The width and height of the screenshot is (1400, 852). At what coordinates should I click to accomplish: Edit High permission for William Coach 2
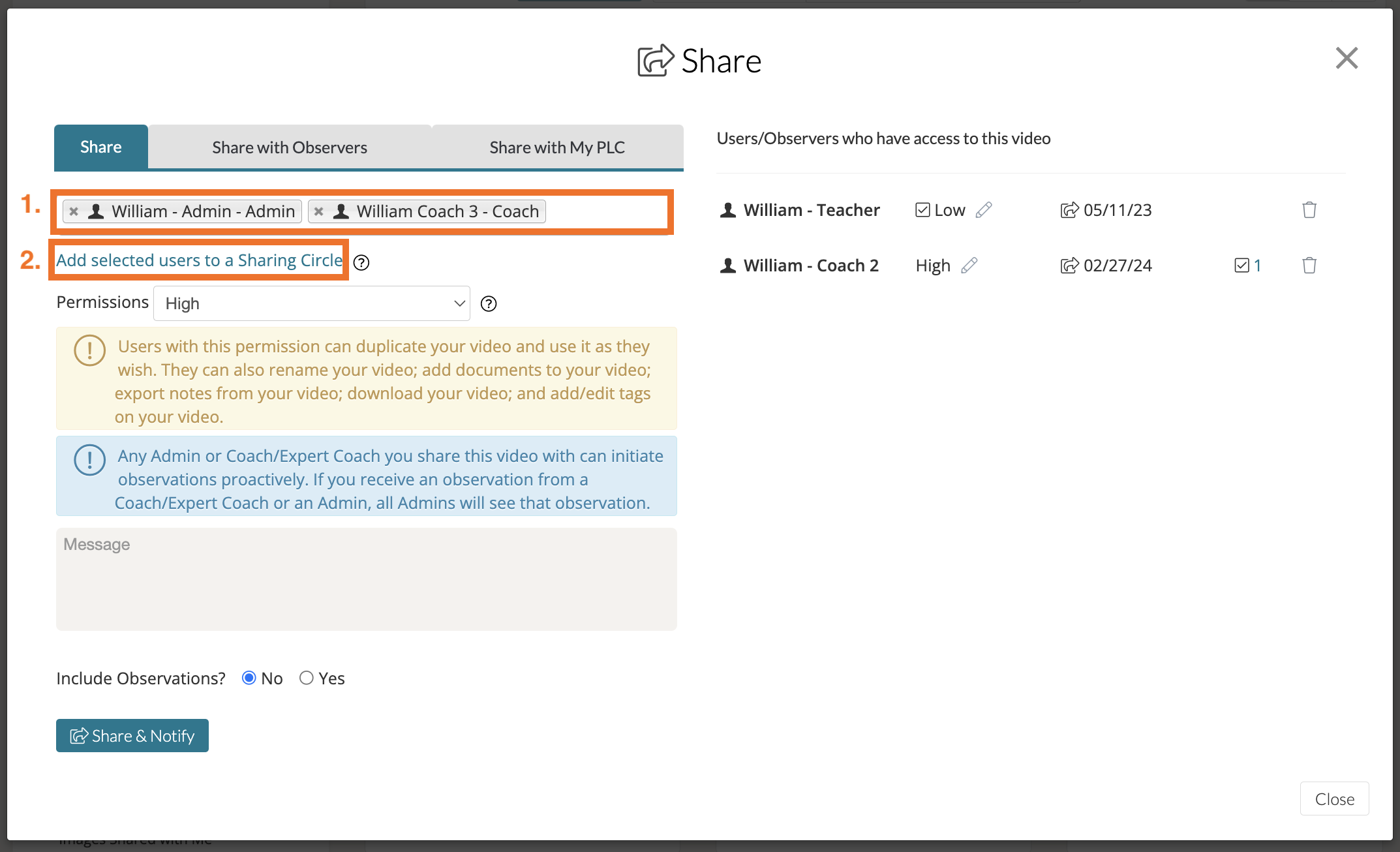[x=969, y=266]
